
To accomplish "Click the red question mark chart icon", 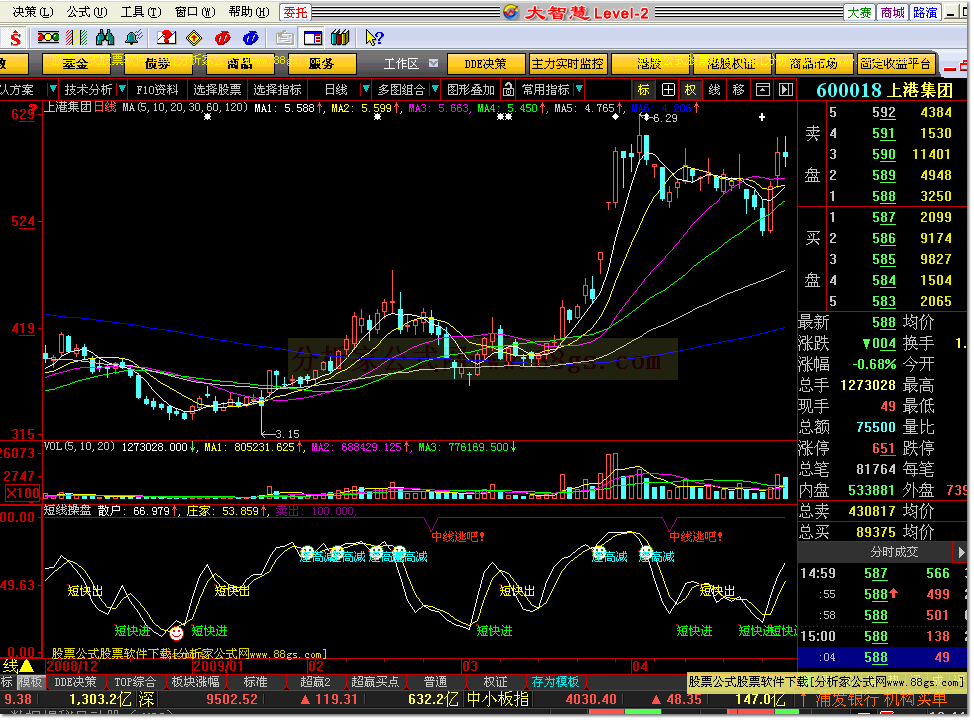I will [x=166, y=38].
